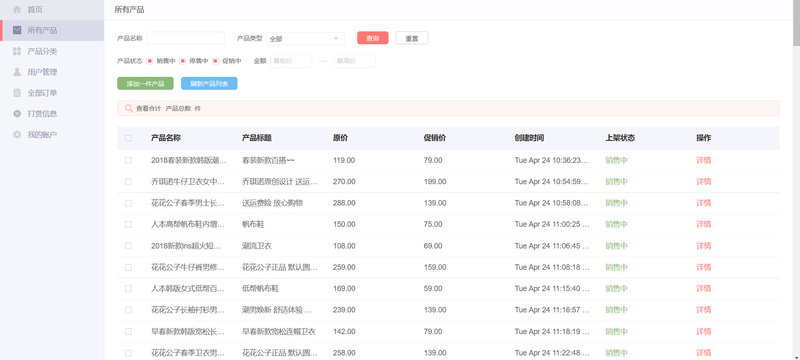Viewport: 800px width, 360px height.
Task: Click the blue 刷新产品列表 button
Action: click(x=209, y=84)
